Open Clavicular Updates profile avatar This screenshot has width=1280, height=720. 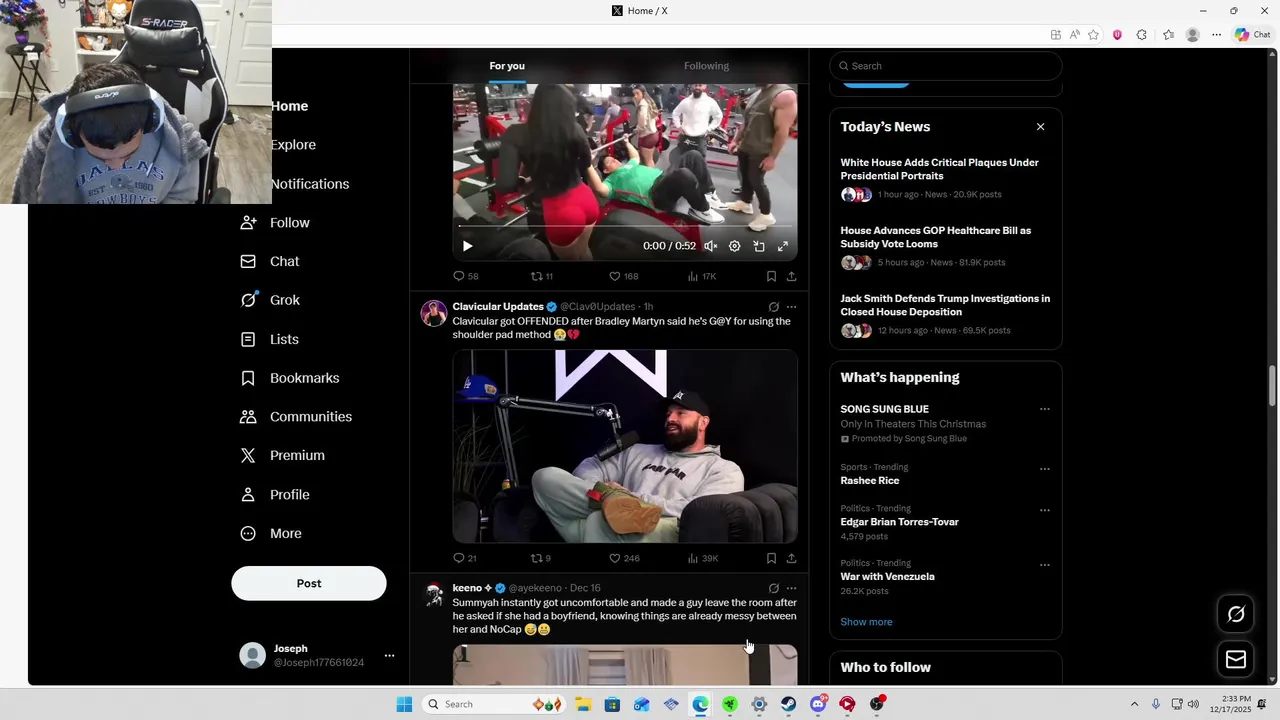click(x=434, y=313)
